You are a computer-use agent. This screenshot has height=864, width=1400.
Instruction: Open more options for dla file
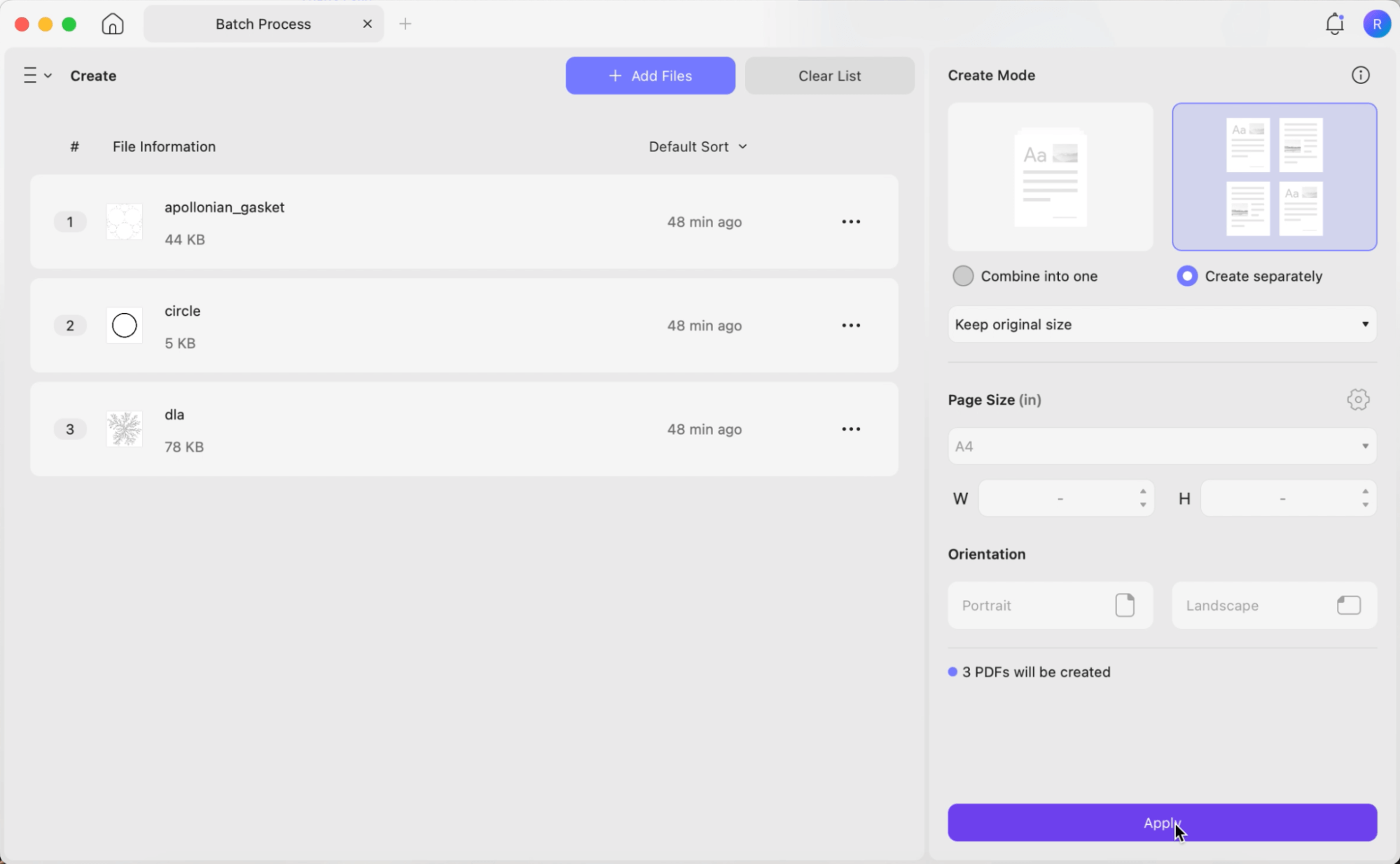click(x=851, y=429)
